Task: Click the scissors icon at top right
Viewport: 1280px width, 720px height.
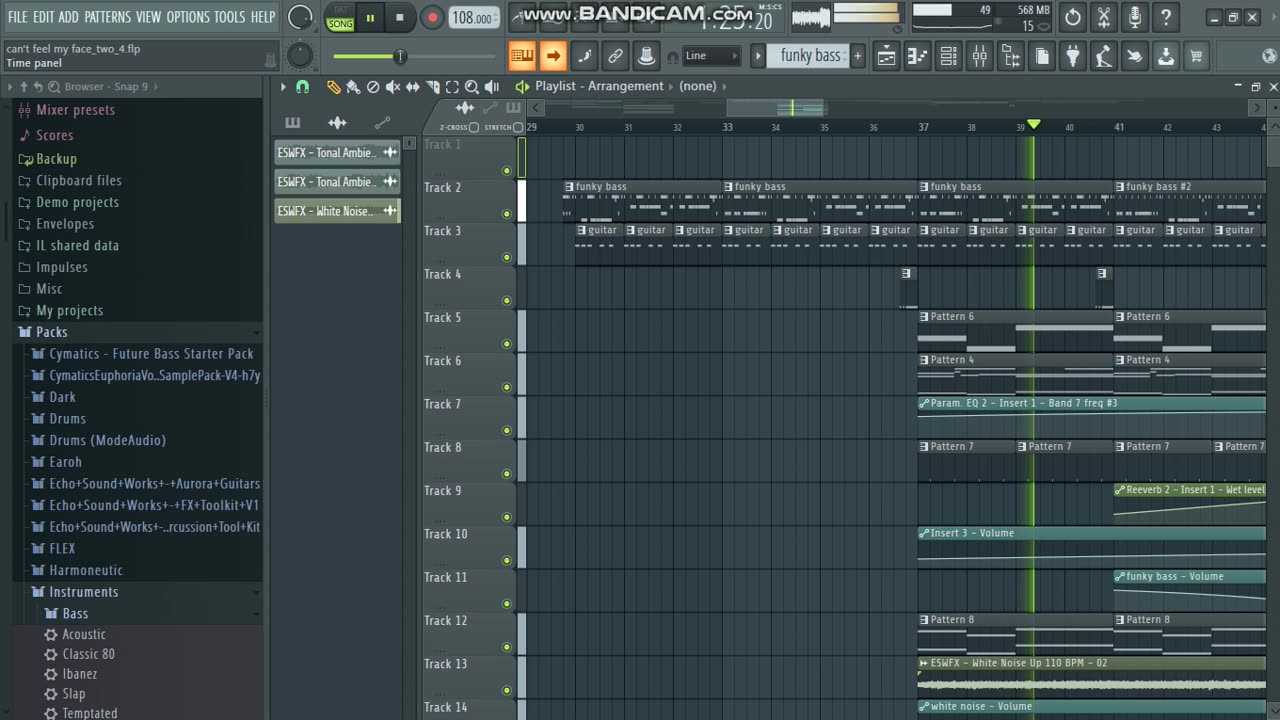Action: pos(1104,17)
